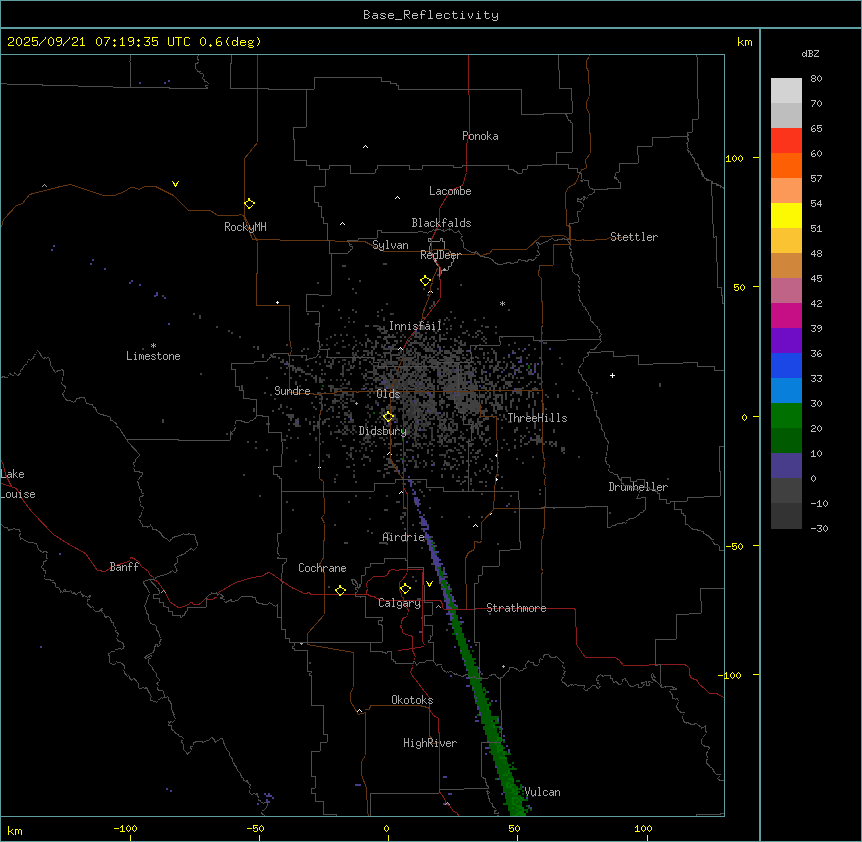Screen dimensions: 862x842
Task: Select the Stettler city label
Action: (634, 237)
